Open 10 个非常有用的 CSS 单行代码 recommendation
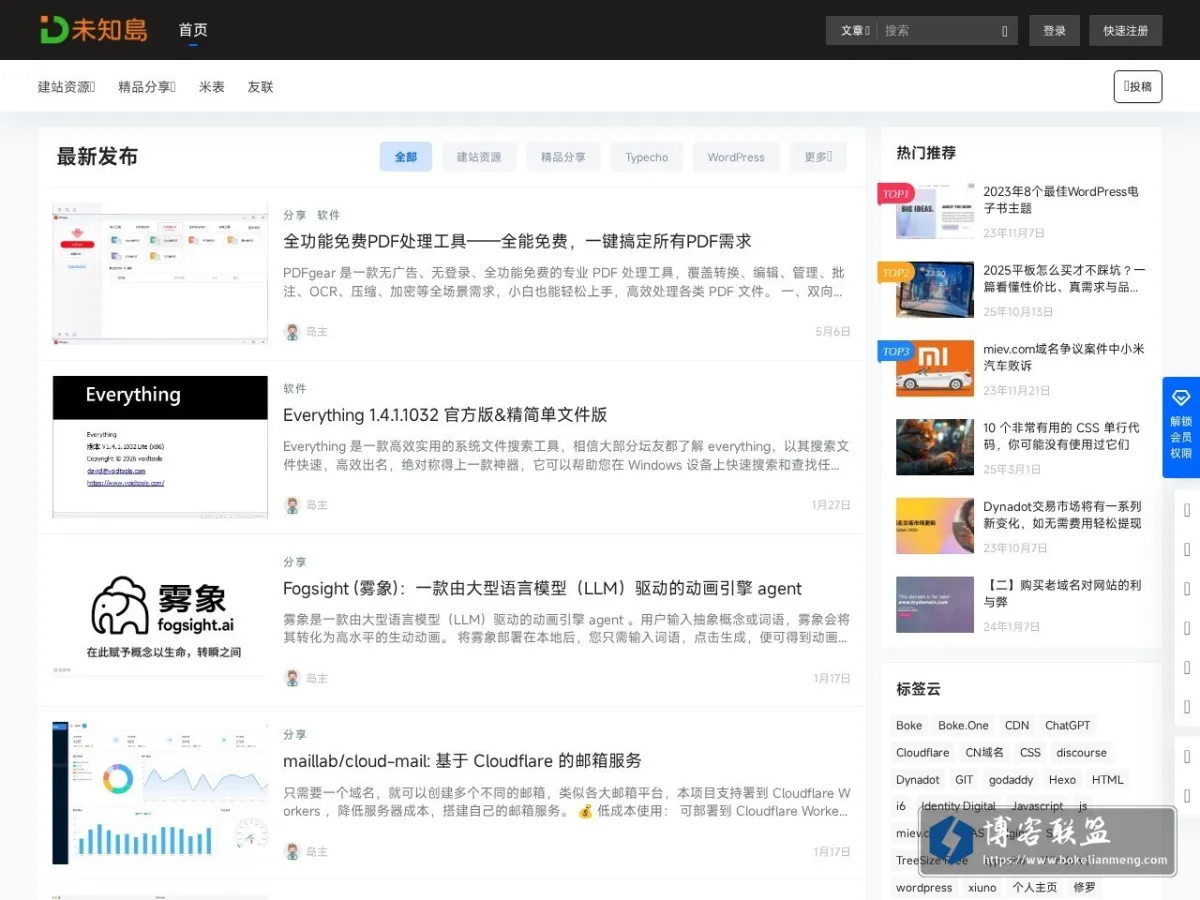The image size is (1200, 900). 1061,436
